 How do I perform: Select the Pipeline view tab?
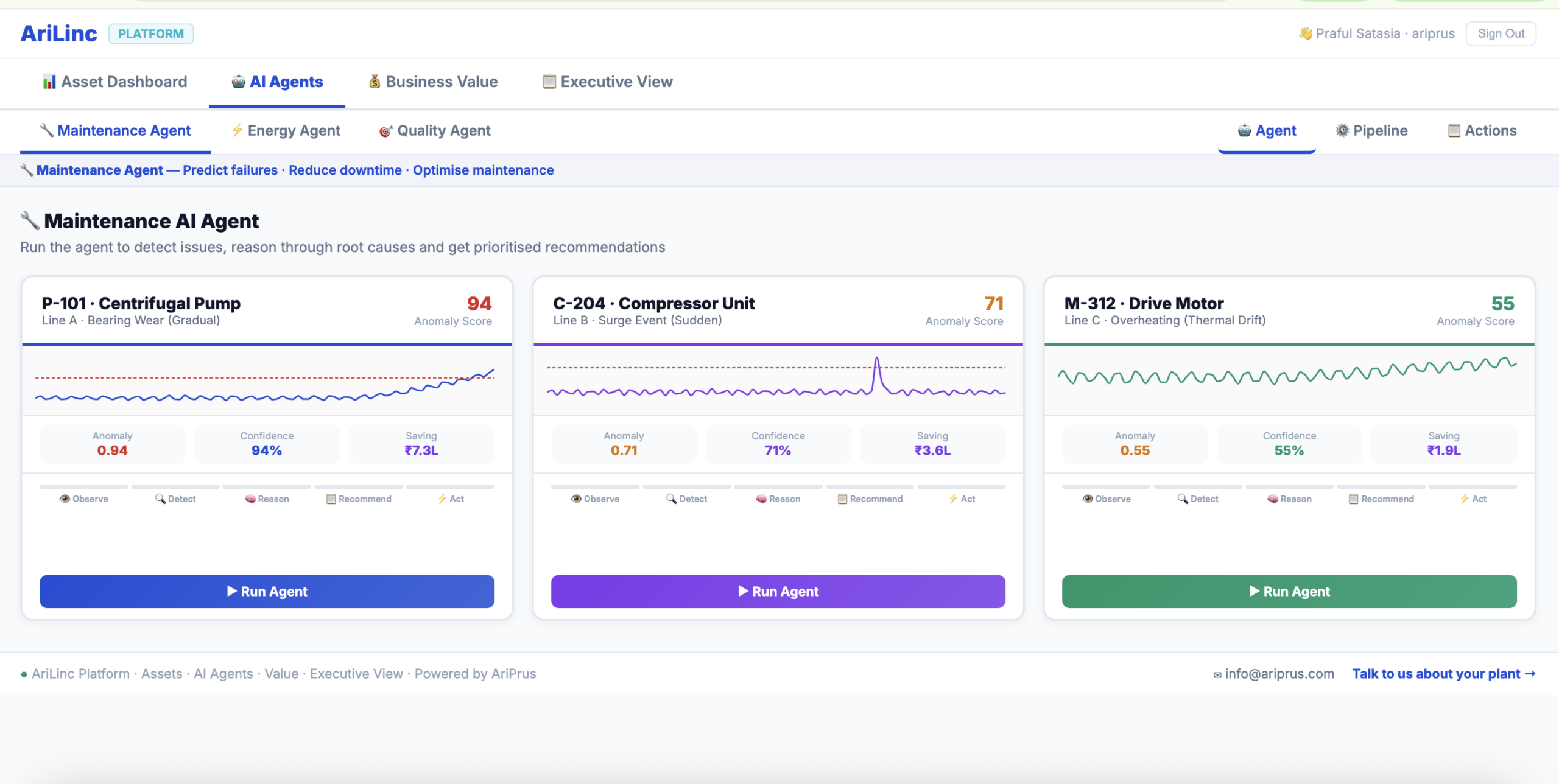[1371, 130]
